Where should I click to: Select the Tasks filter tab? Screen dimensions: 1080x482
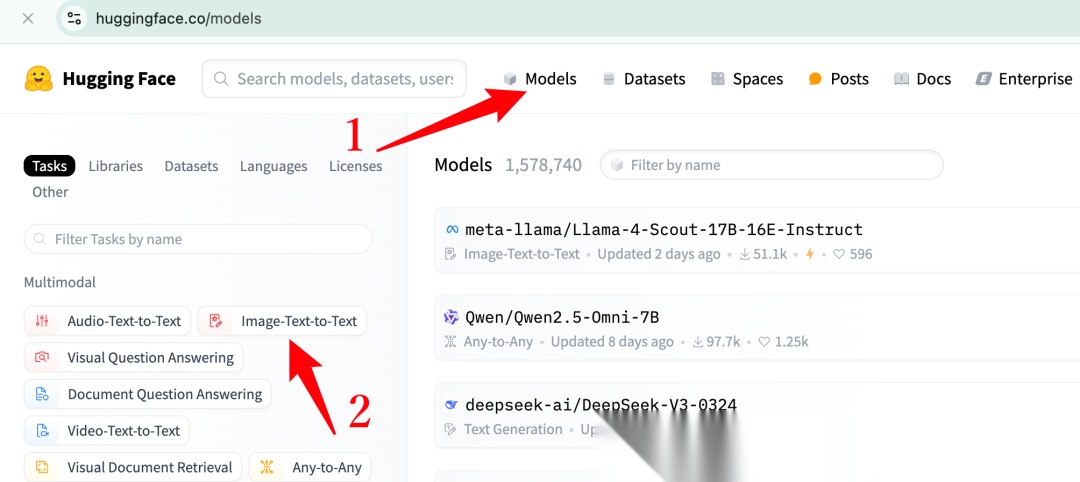coord(50,166)
